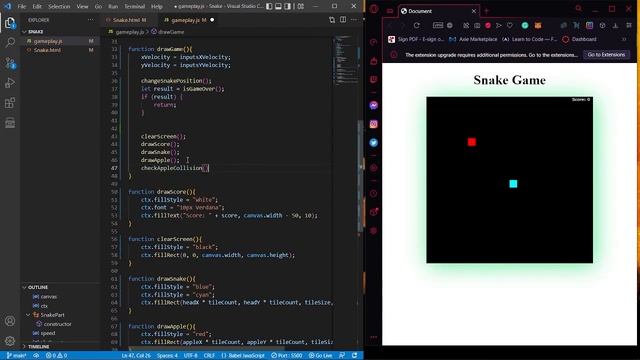Screen dimensions: 640x360
Task: Click browser search icon in title bar
Action: click(x=578, y=8)
